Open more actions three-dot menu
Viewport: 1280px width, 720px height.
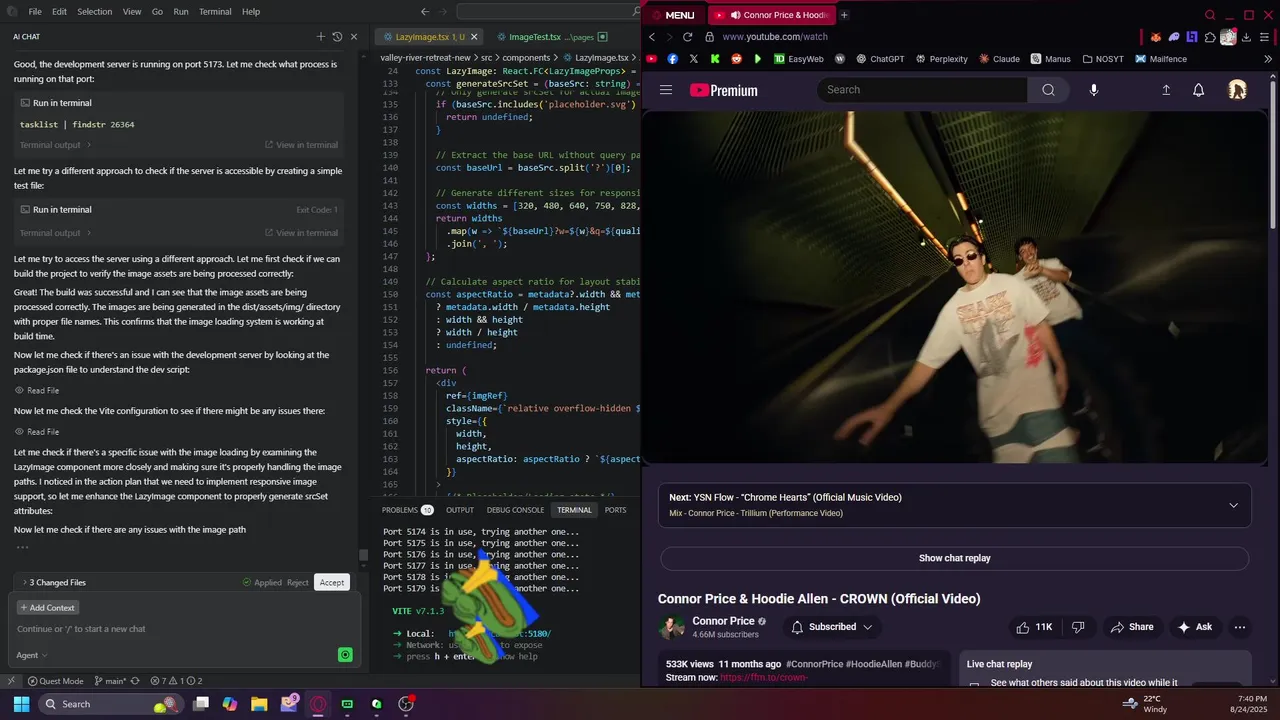point(1240,627)
